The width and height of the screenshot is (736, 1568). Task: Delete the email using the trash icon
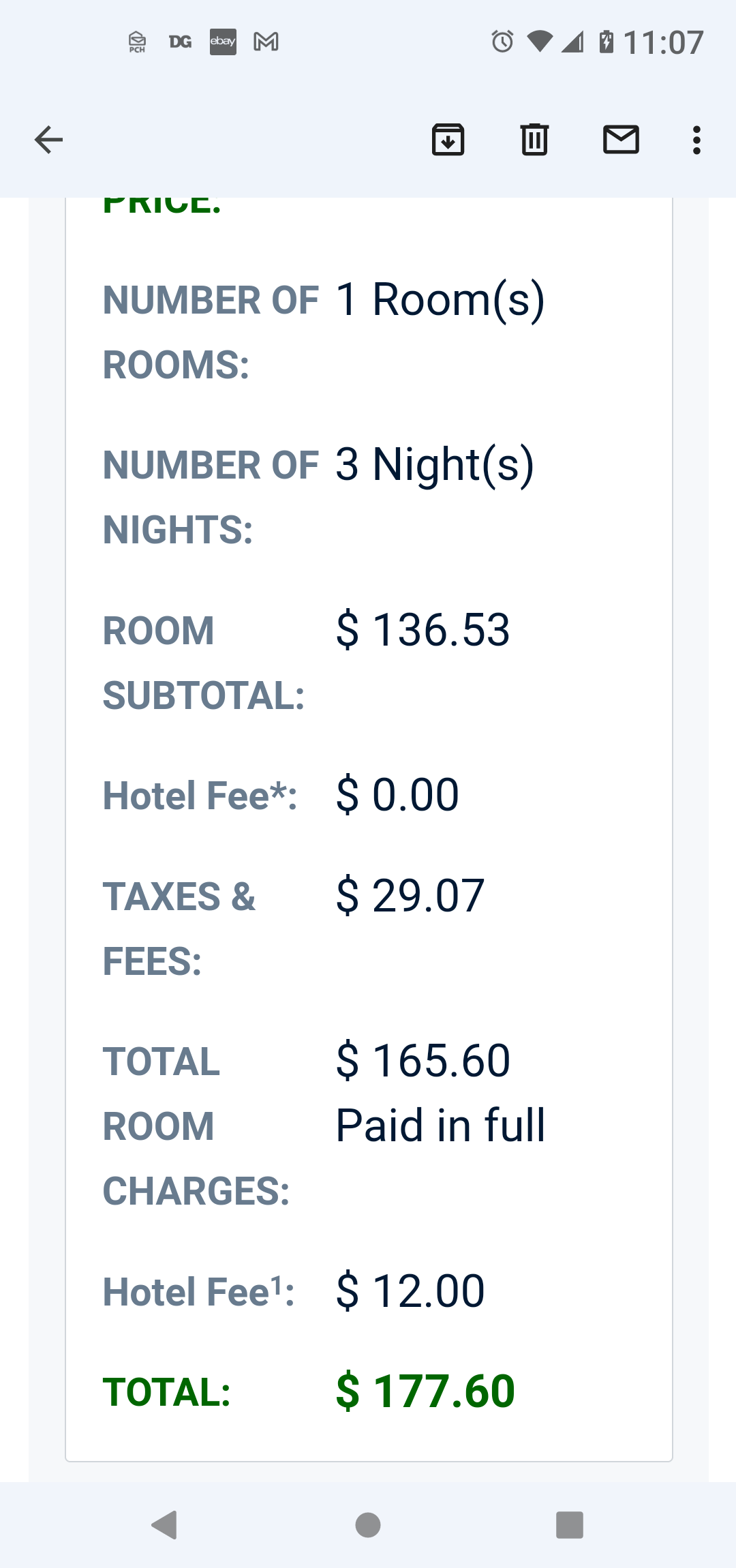534,140
